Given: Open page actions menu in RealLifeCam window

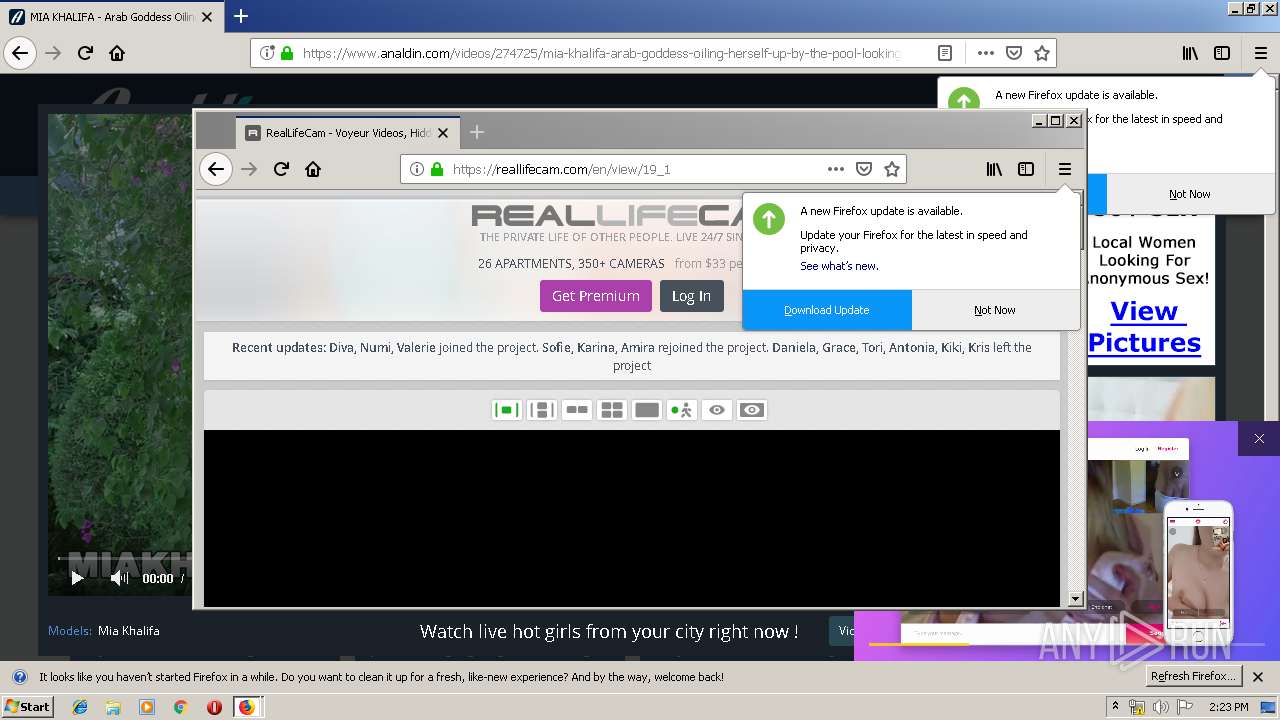Looking at the screenshot, I should [836, 169].
